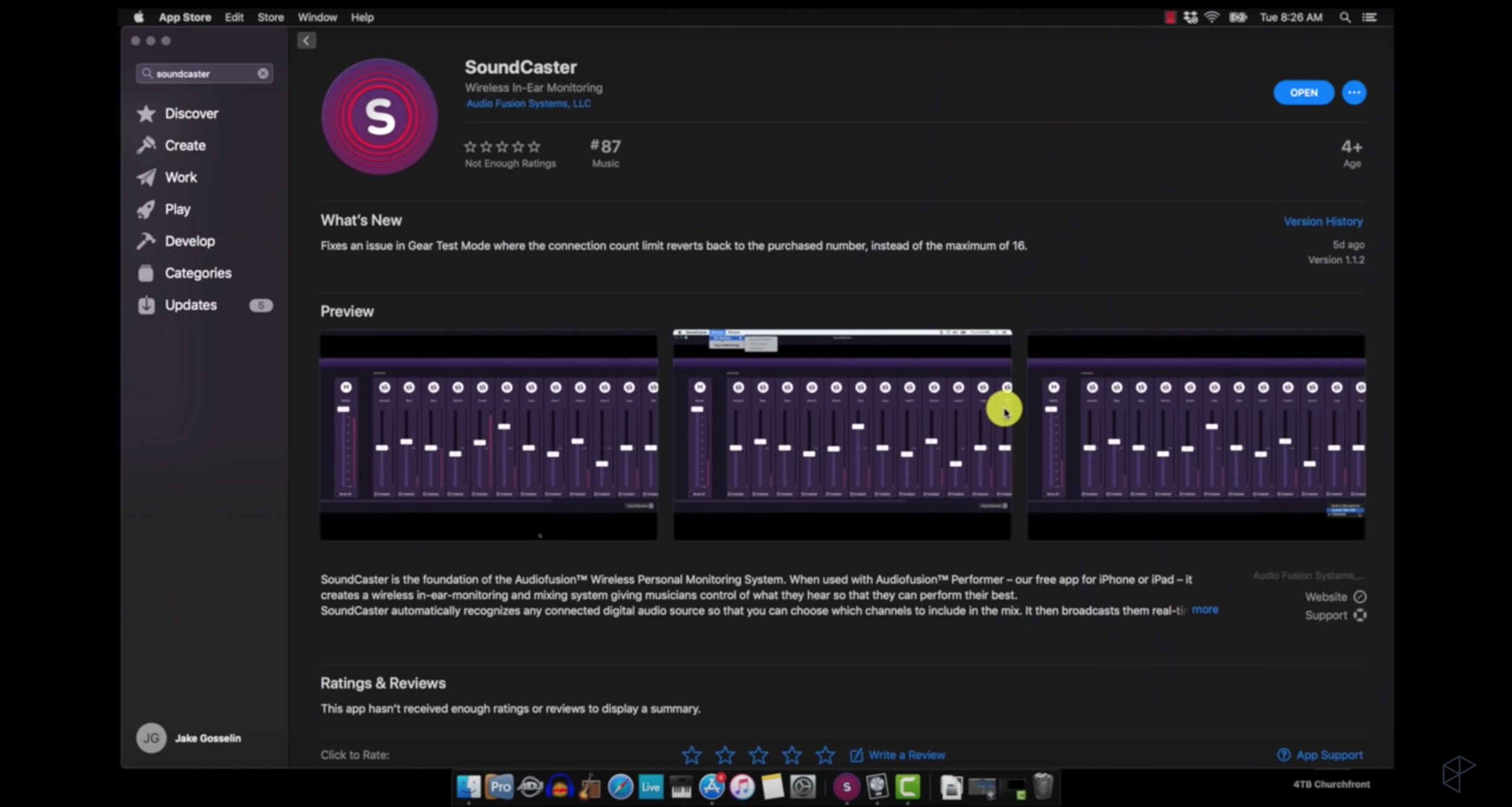The height and width of the screenshot is (807, 1512).
Task: Open the Apple menu
Action: pos(138,17)
